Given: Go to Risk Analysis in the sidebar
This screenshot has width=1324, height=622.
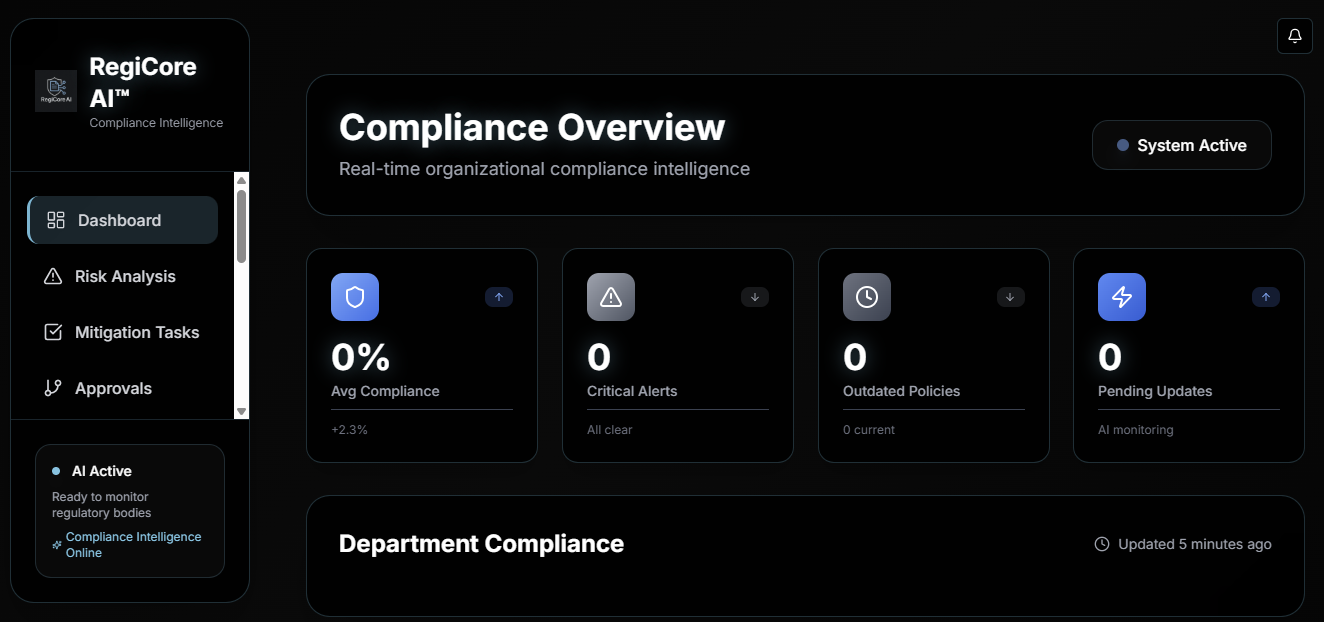Looking at the screenshot, I should tap(122, 276).
